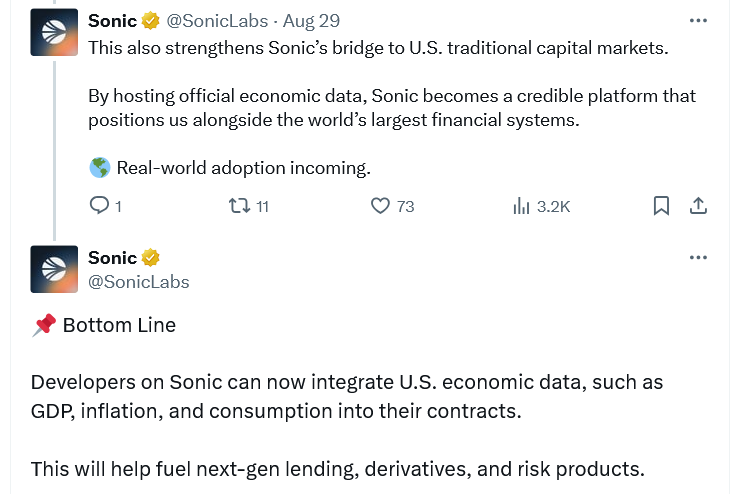Viewport: 741px width, 494px height.
Task: Open the 3.2K views analytics icon
Action: click(521, 206)
